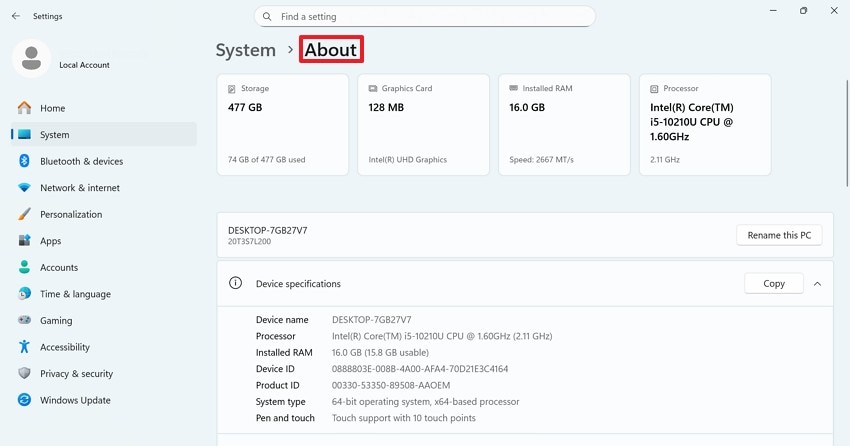Copy the device specifications
This screenshot has height=446, width=850.
coord(774,284)
